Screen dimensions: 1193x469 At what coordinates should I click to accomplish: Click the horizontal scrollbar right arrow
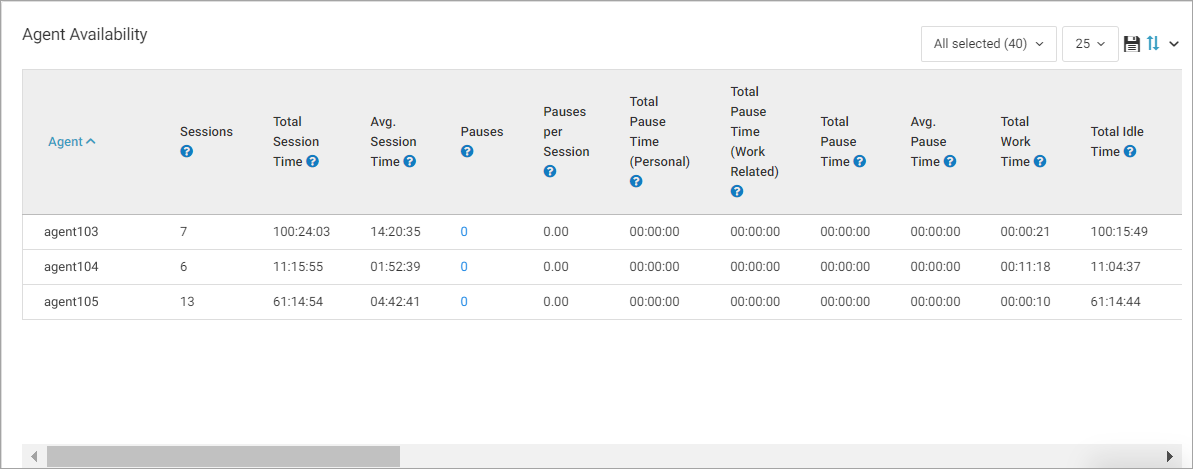(1170, 456)
